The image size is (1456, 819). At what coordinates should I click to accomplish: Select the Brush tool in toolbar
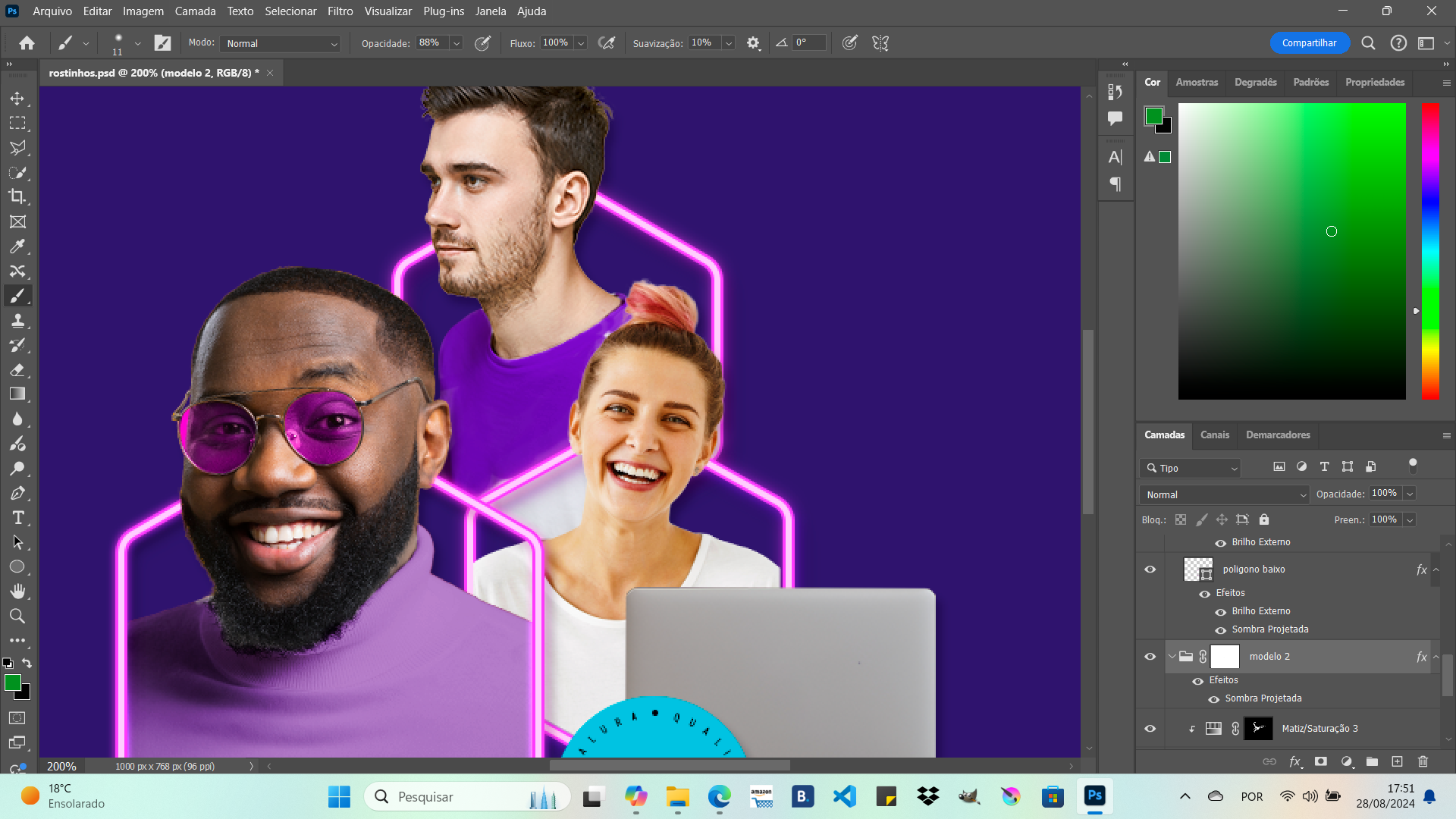click(17, 296)
